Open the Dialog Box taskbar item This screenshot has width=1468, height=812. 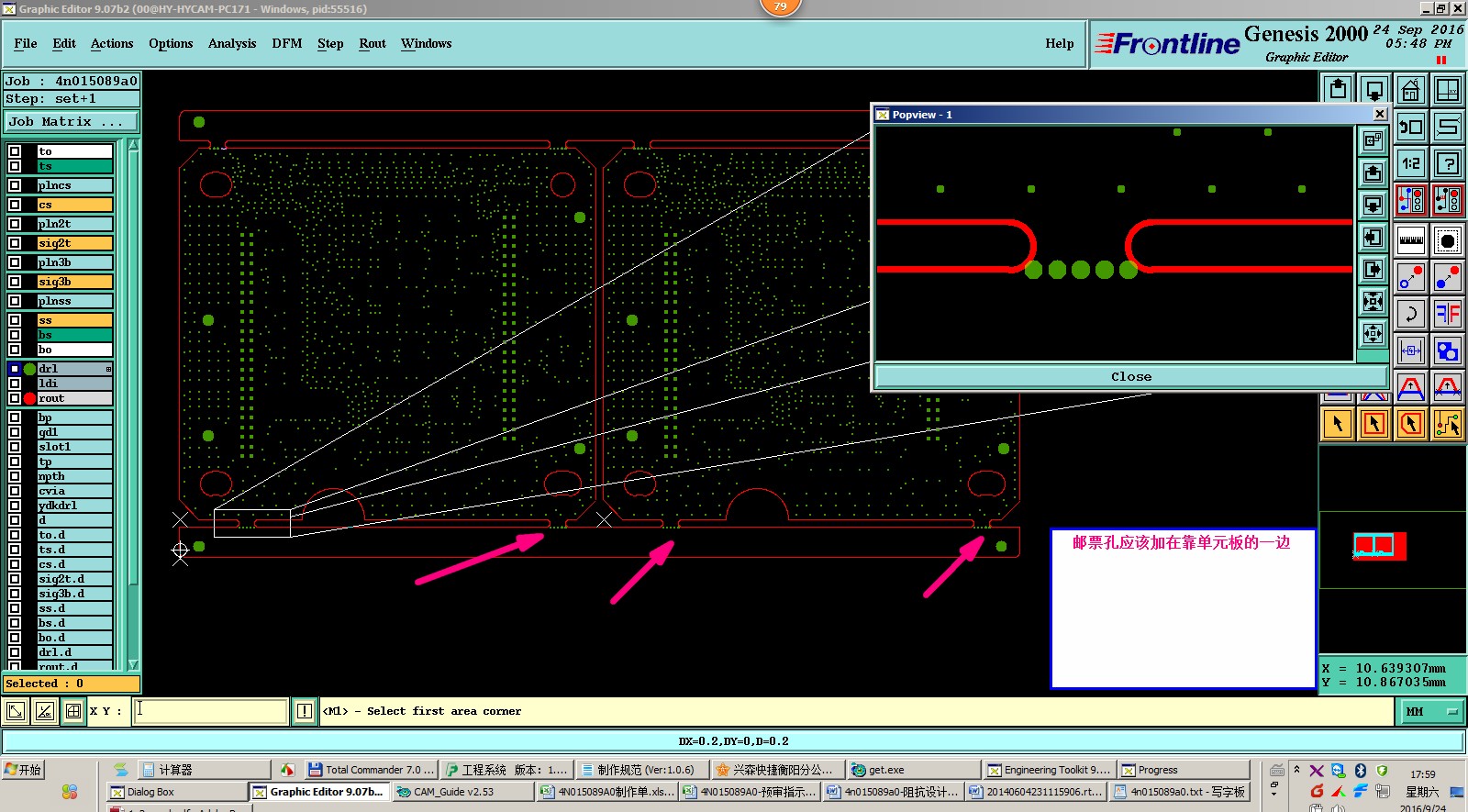point(175,792)
